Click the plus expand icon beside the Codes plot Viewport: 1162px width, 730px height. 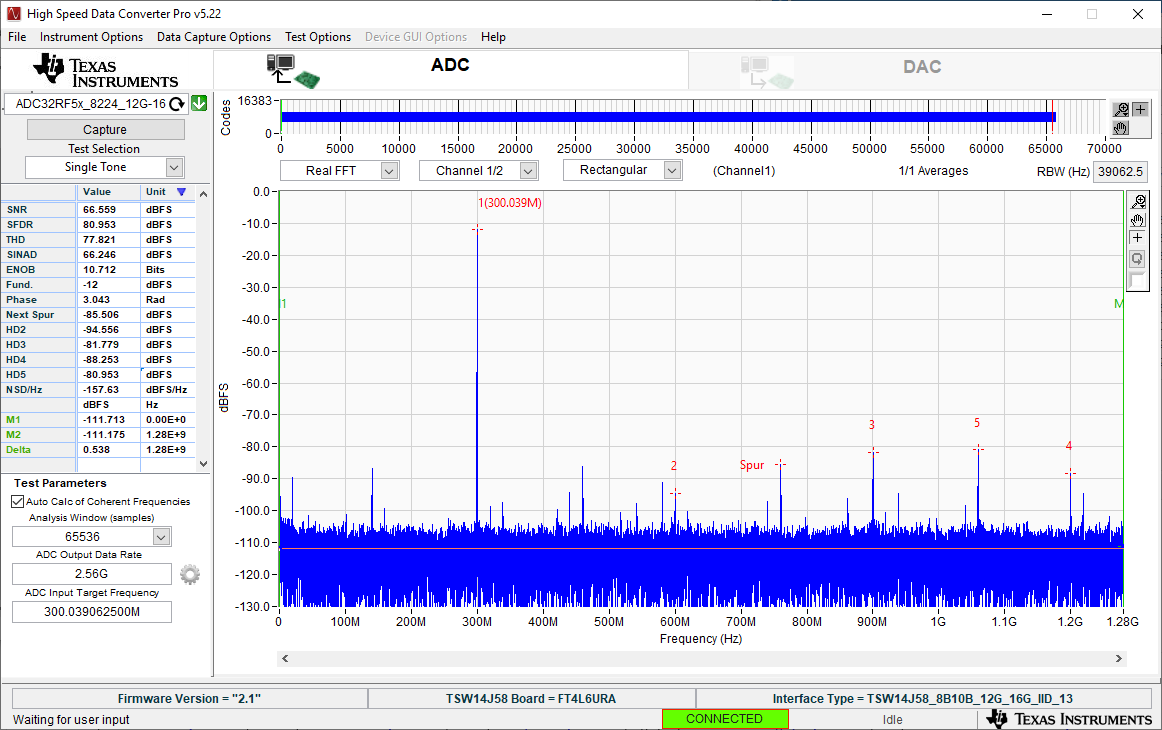pos(1140,107)
